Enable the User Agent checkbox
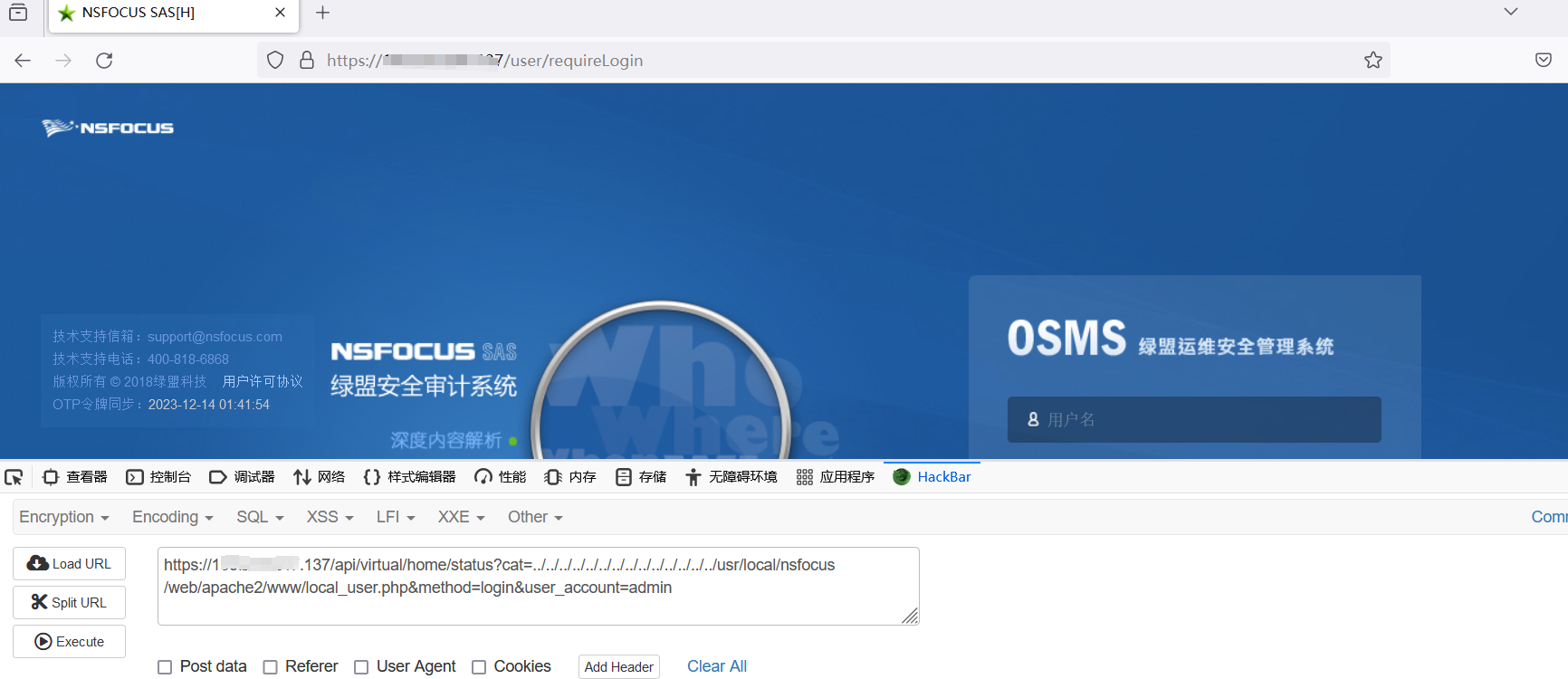The image size is (1568, 679). coord(361,667)
